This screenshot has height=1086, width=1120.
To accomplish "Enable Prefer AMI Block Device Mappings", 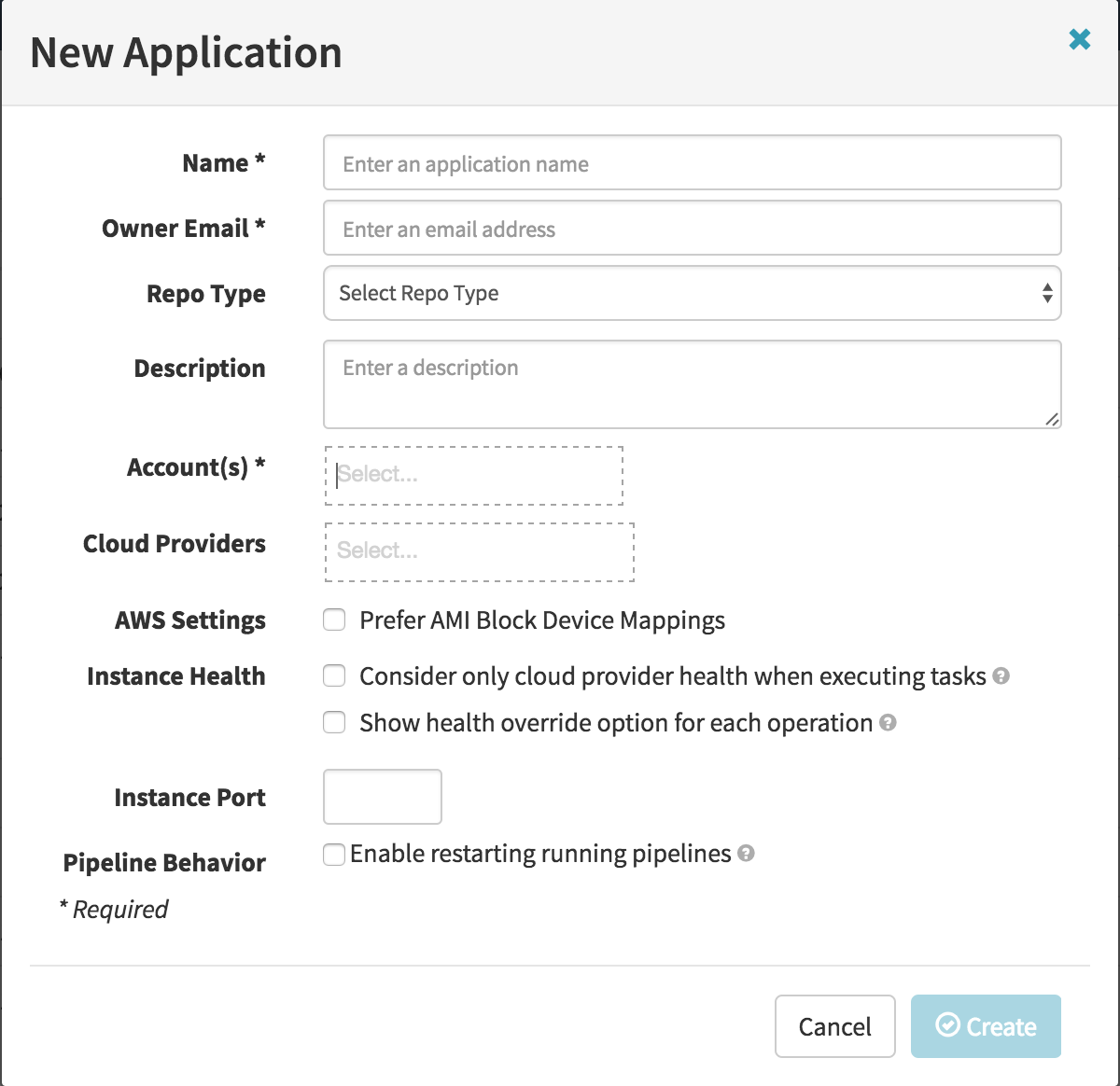I will pyautogui.click(x=334, y=620).
